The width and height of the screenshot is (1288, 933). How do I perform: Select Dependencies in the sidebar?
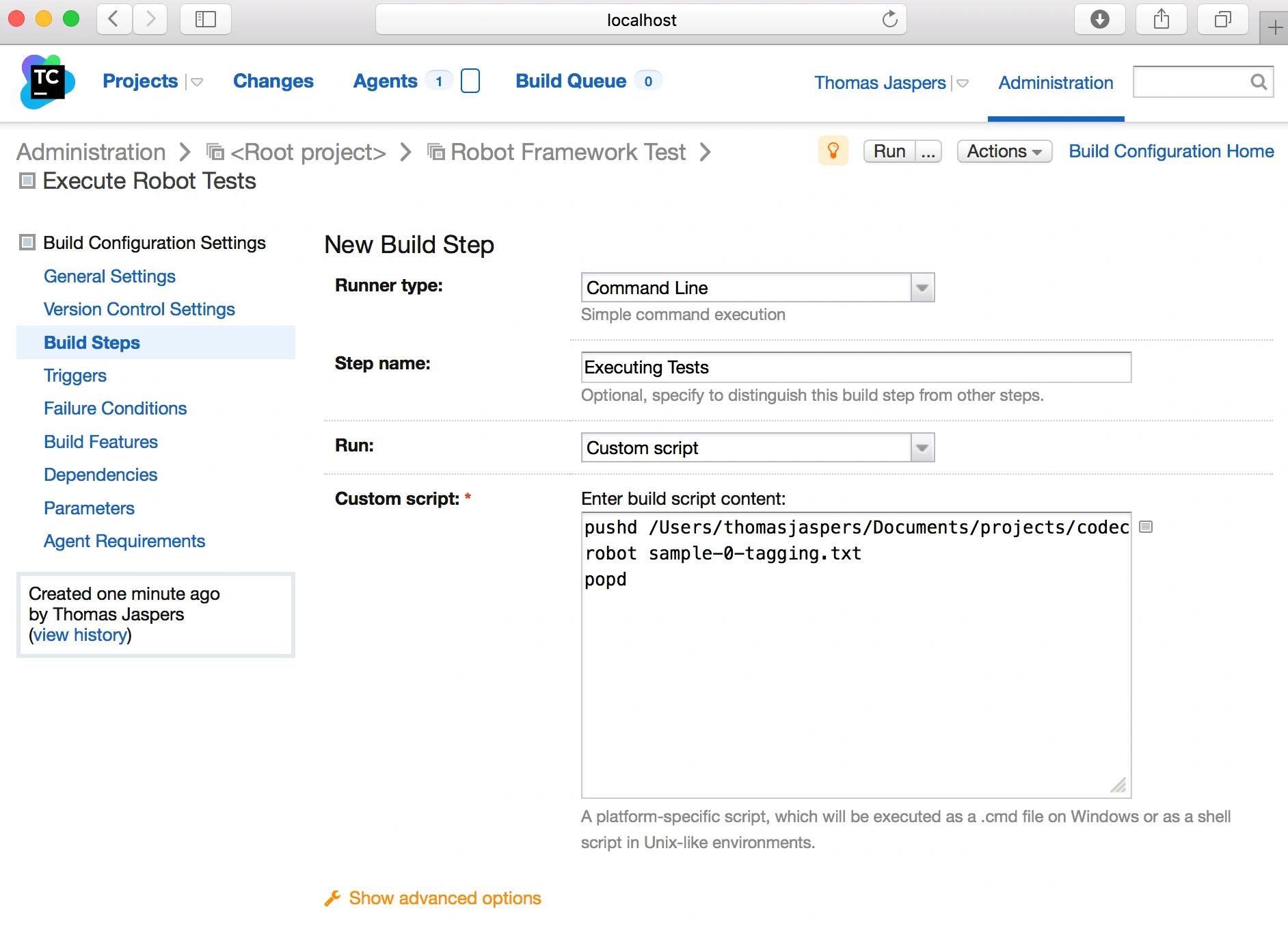point(100,475)
